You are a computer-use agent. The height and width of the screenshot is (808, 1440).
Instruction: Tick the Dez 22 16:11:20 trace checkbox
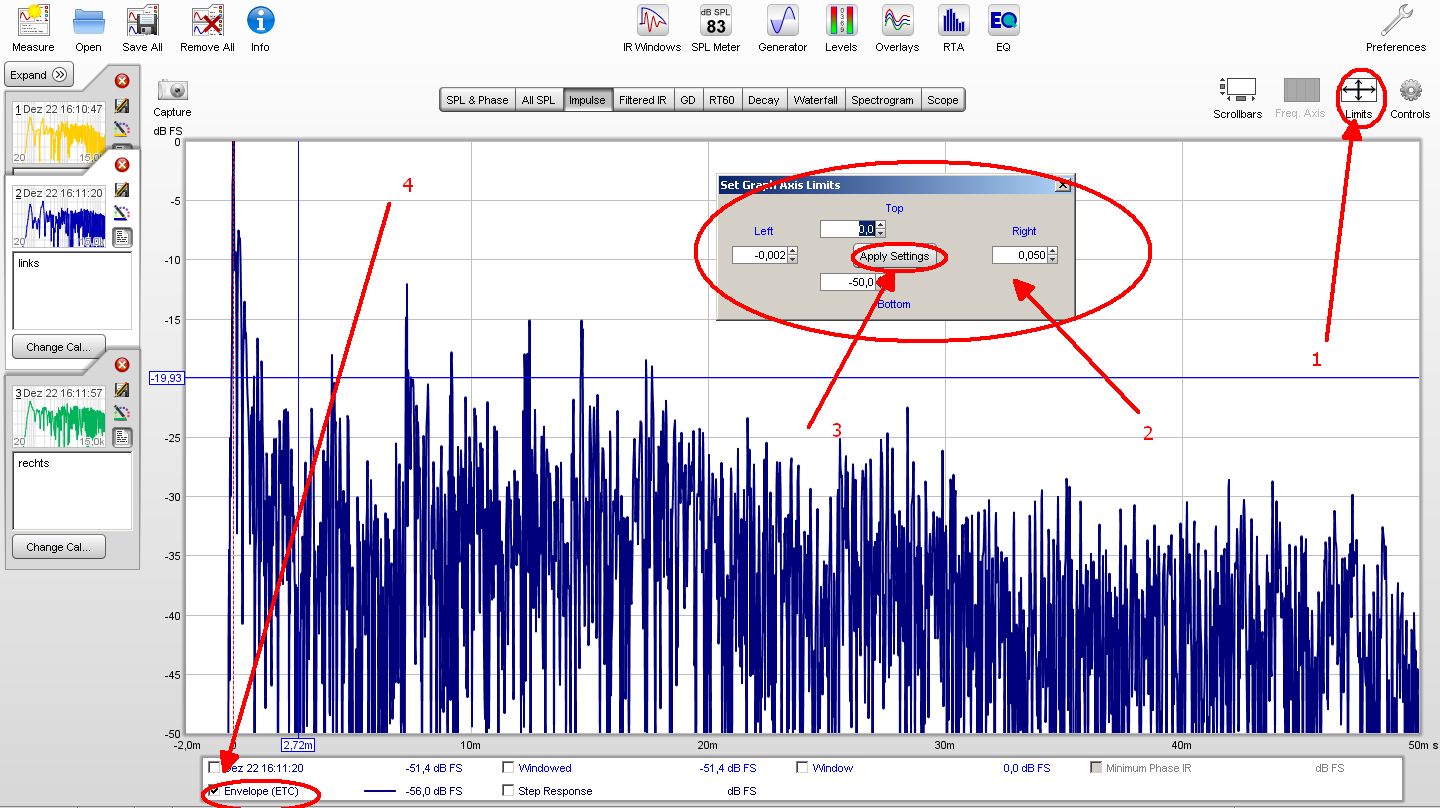[x=214, y=767]
